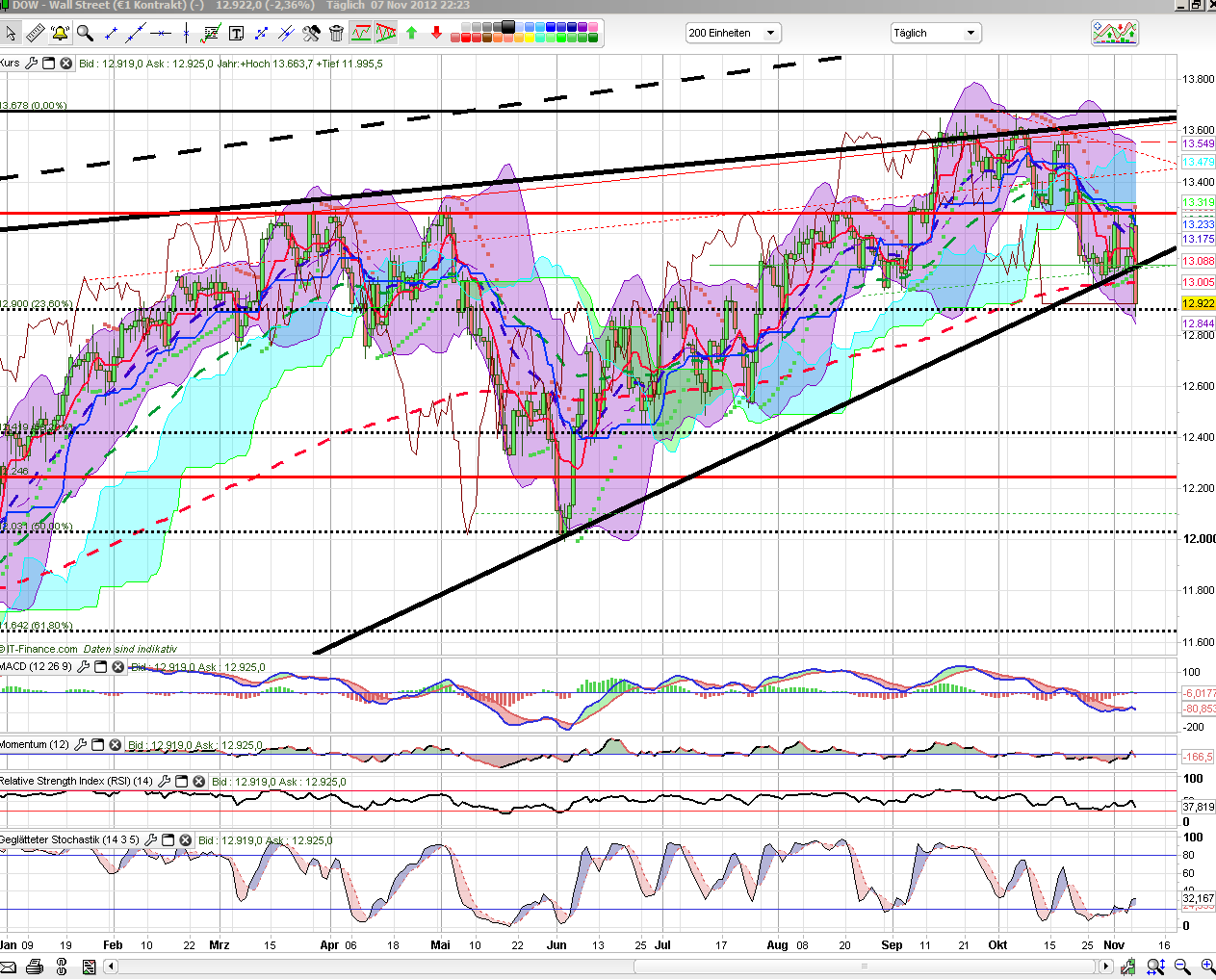Maximize the RSI panel
Viewport: 1216px width, 980px height.
click(x=181, y=781)
